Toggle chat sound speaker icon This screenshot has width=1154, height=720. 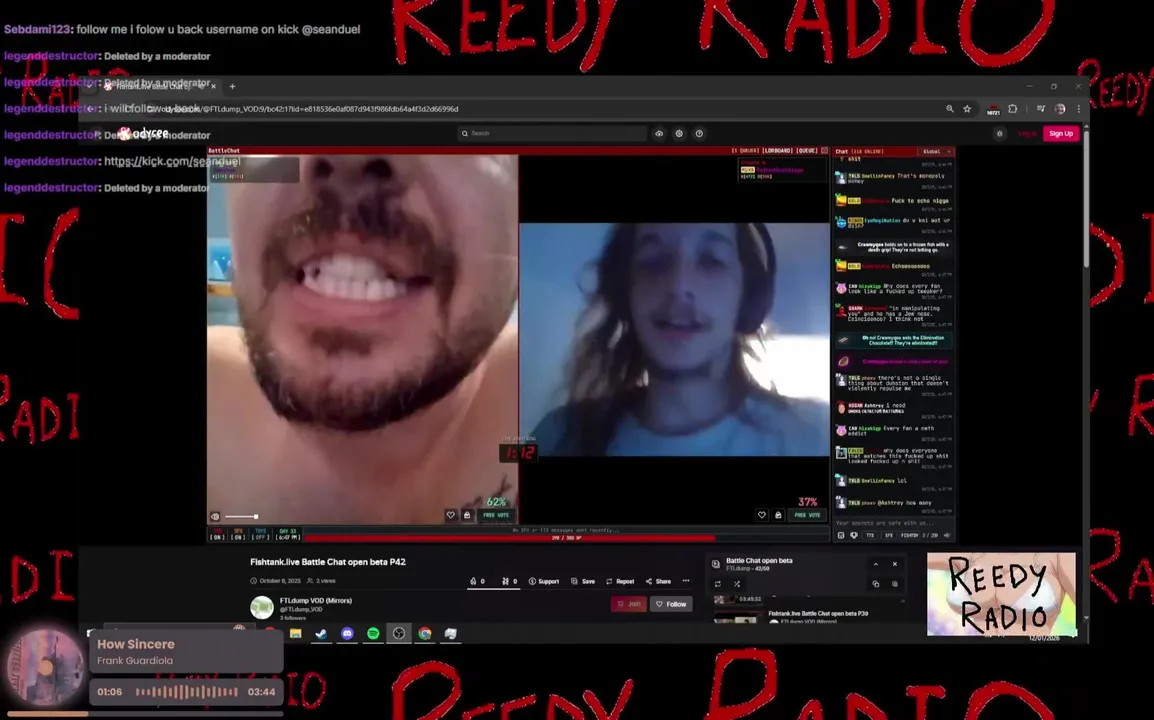coord(947,536)
